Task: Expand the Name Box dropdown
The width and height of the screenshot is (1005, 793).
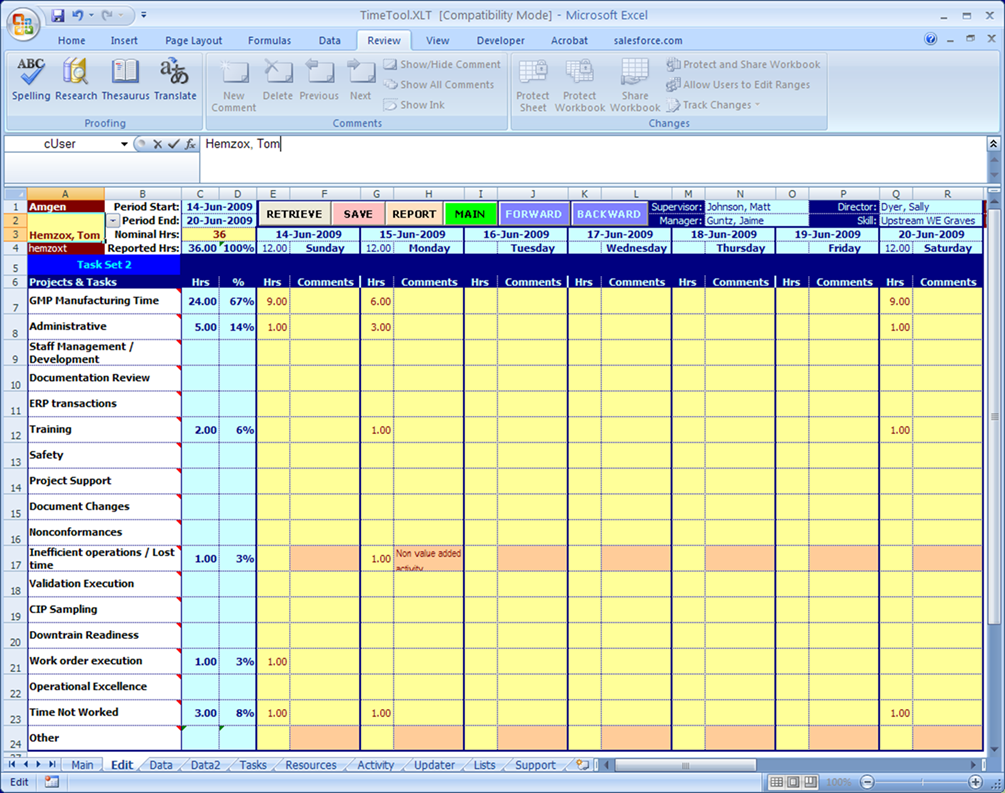Action: pyautogui.click(x=124, y=144)
